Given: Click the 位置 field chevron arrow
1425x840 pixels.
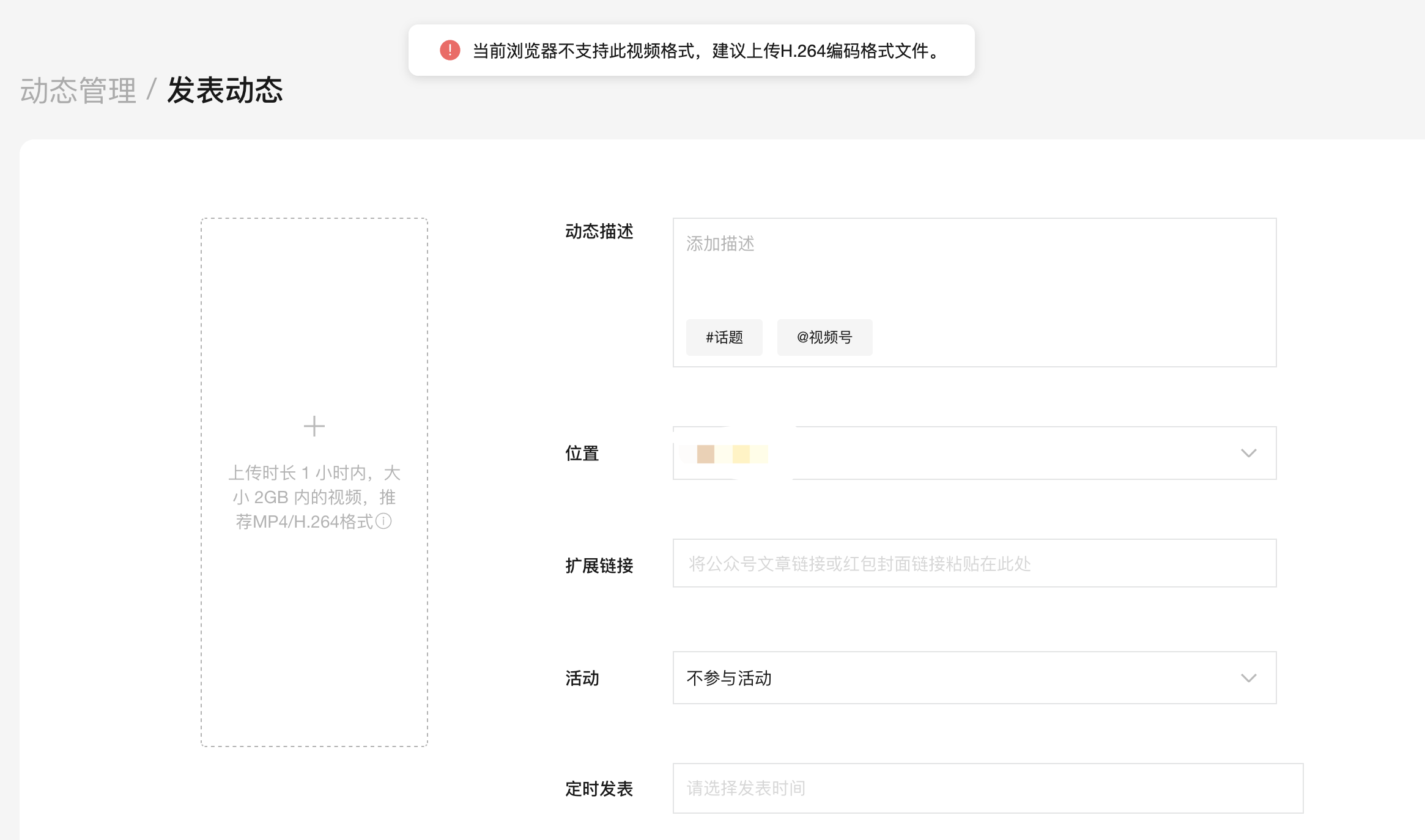Looking at the screenshot, I should tap(1248, 453).
